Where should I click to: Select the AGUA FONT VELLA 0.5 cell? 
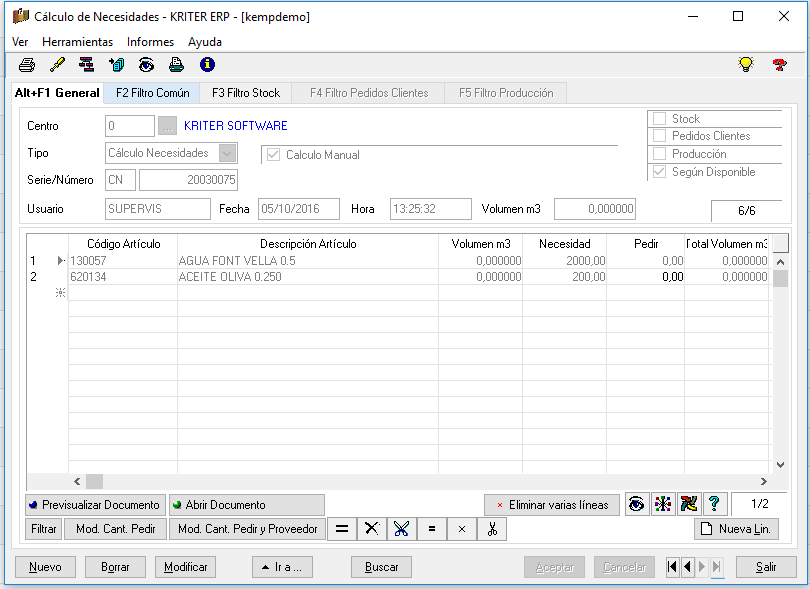[x=308, y=260]
